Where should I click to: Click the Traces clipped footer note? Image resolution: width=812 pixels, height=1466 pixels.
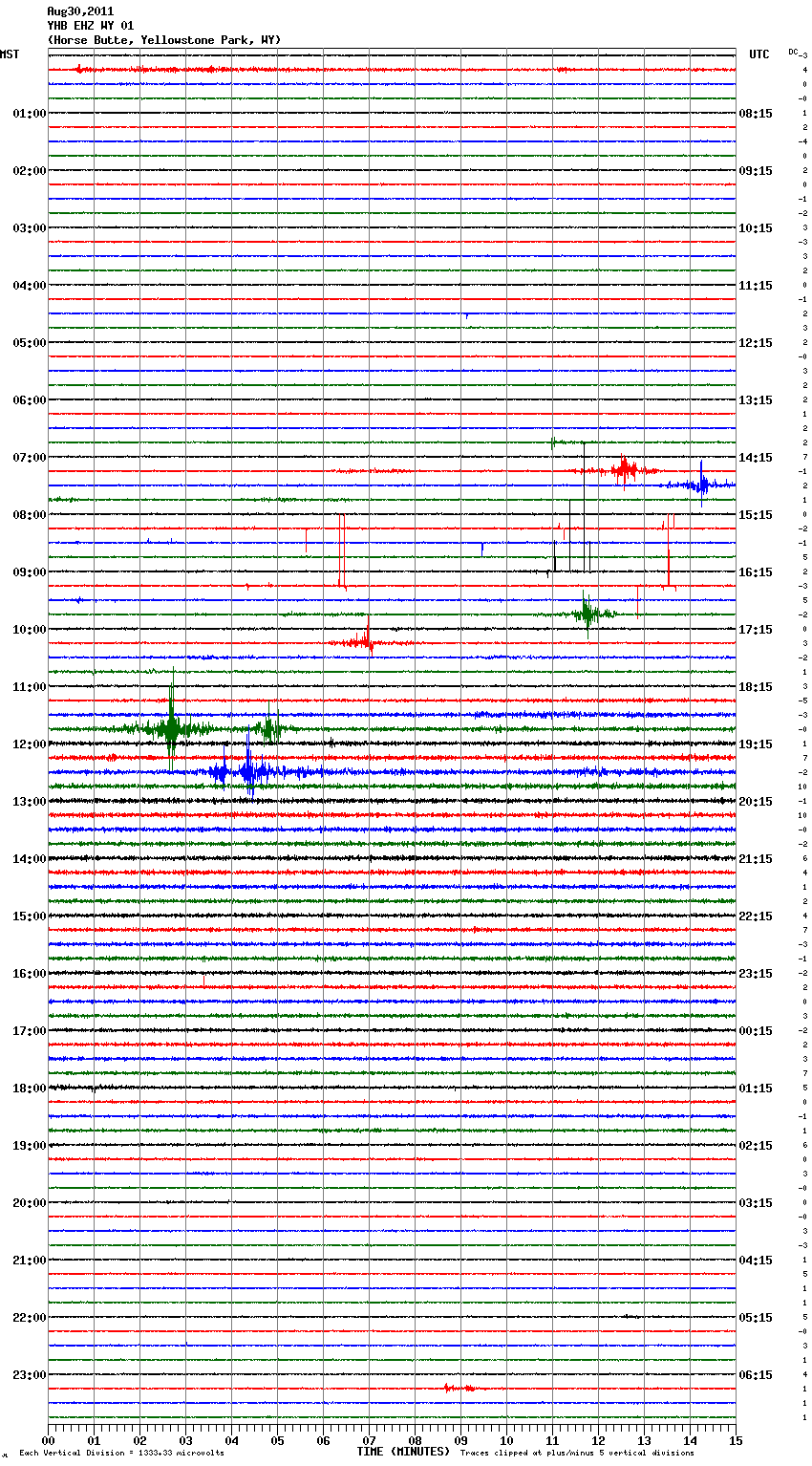point(577,1453)
